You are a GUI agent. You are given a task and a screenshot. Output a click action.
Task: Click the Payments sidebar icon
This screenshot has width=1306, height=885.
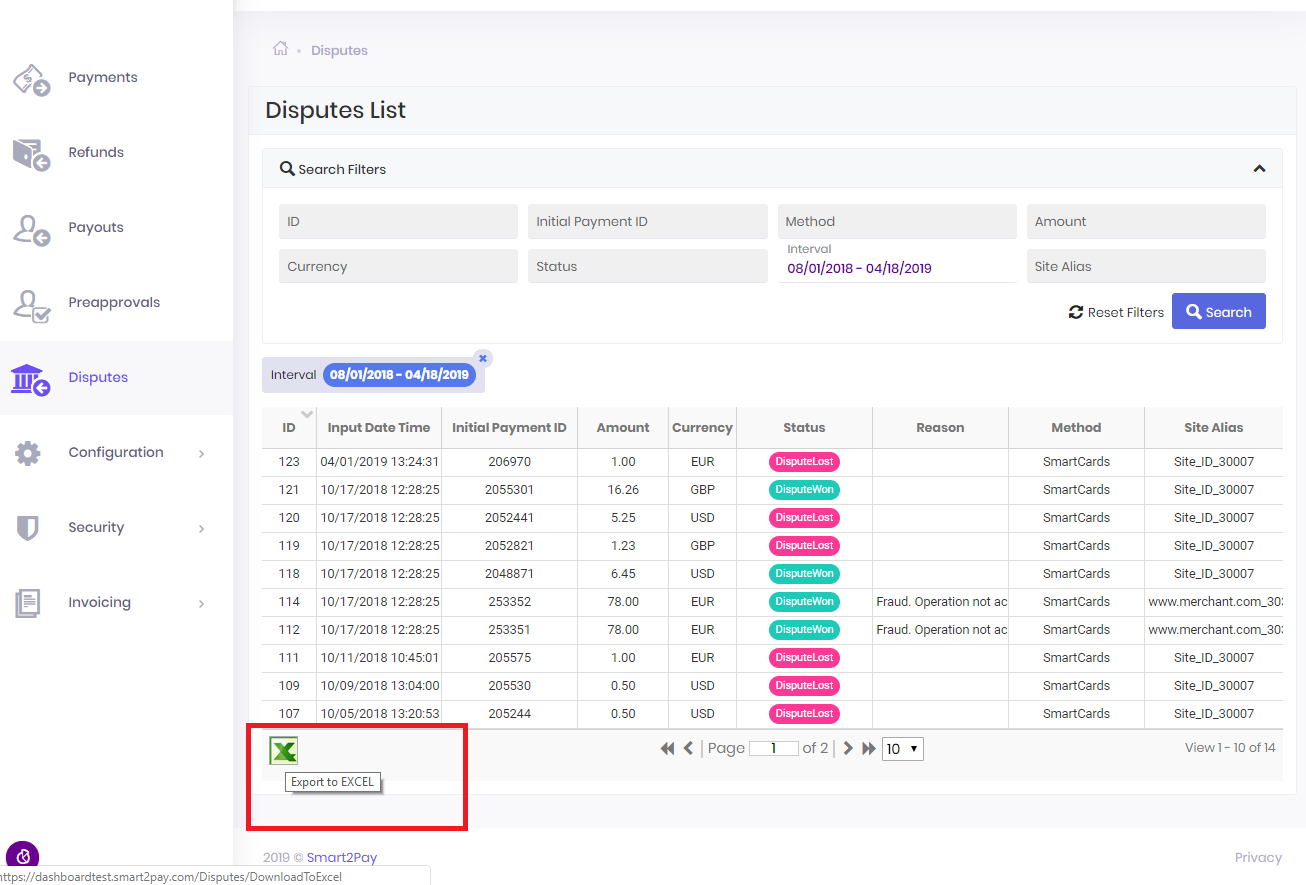[x=31, y=79]
